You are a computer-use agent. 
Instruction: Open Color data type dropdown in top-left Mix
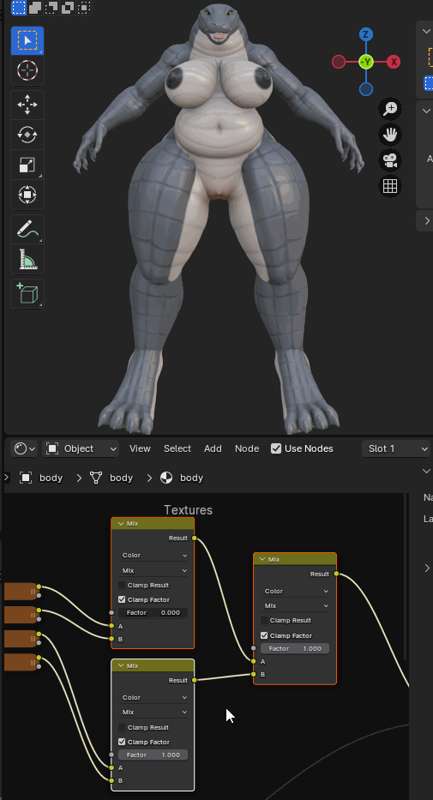pos(154,555)
